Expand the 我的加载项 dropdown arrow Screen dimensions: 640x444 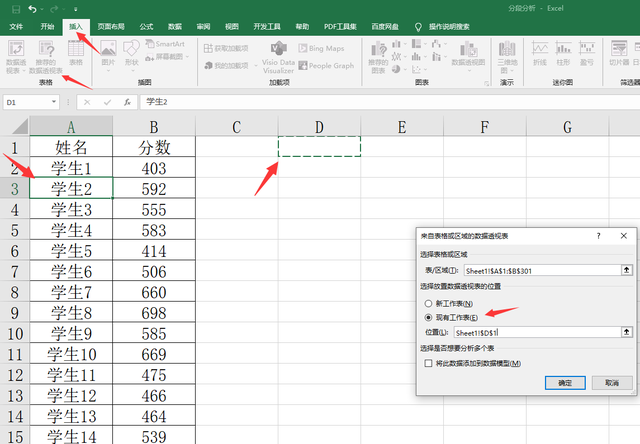(x=256, y=66)
